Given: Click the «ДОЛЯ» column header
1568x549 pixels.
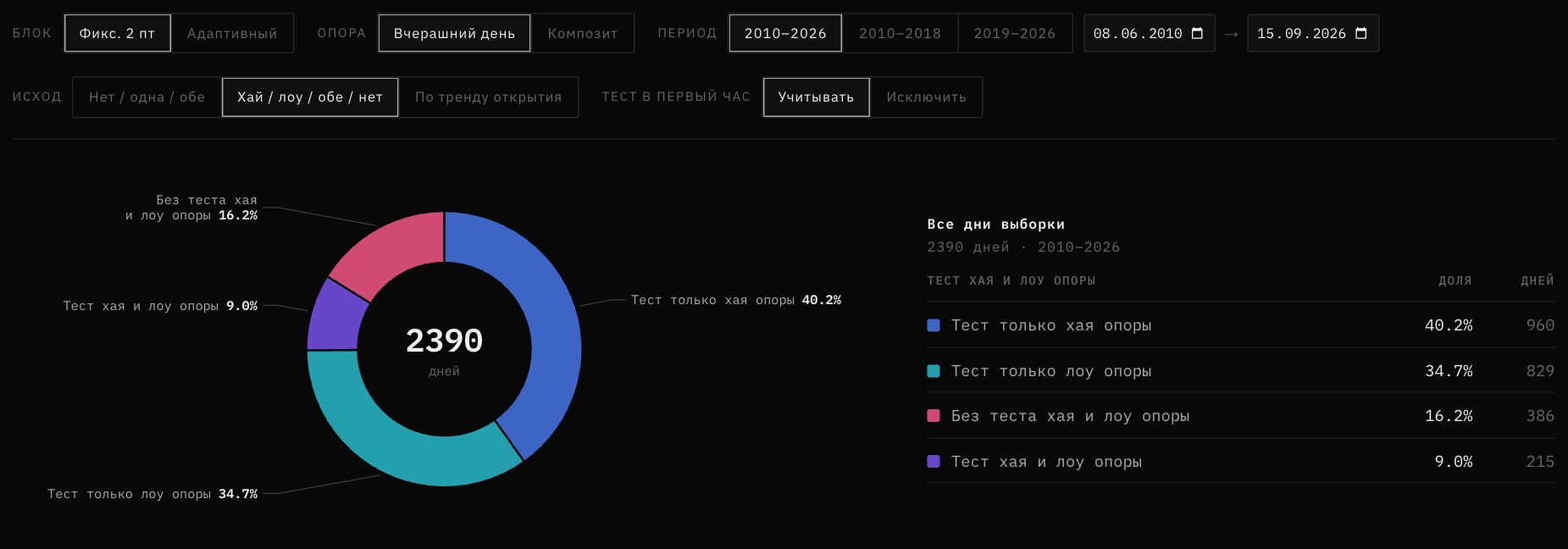Looking at the screenshot, I should click(x=1455, y=280).
